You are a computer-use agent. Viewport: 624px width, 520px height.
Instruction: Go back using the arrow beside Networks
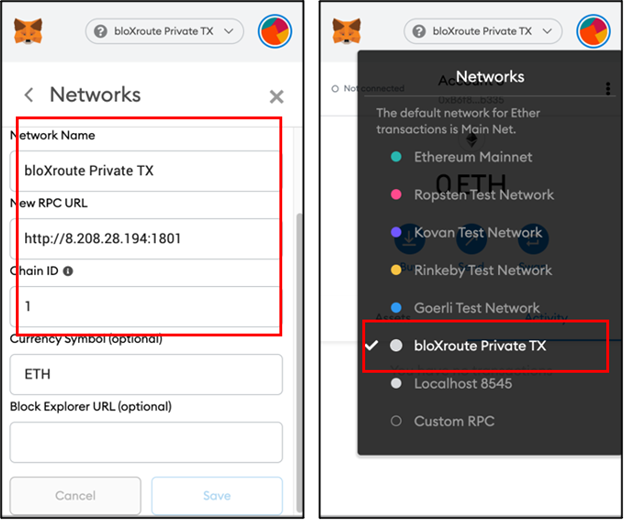[29, 95]
